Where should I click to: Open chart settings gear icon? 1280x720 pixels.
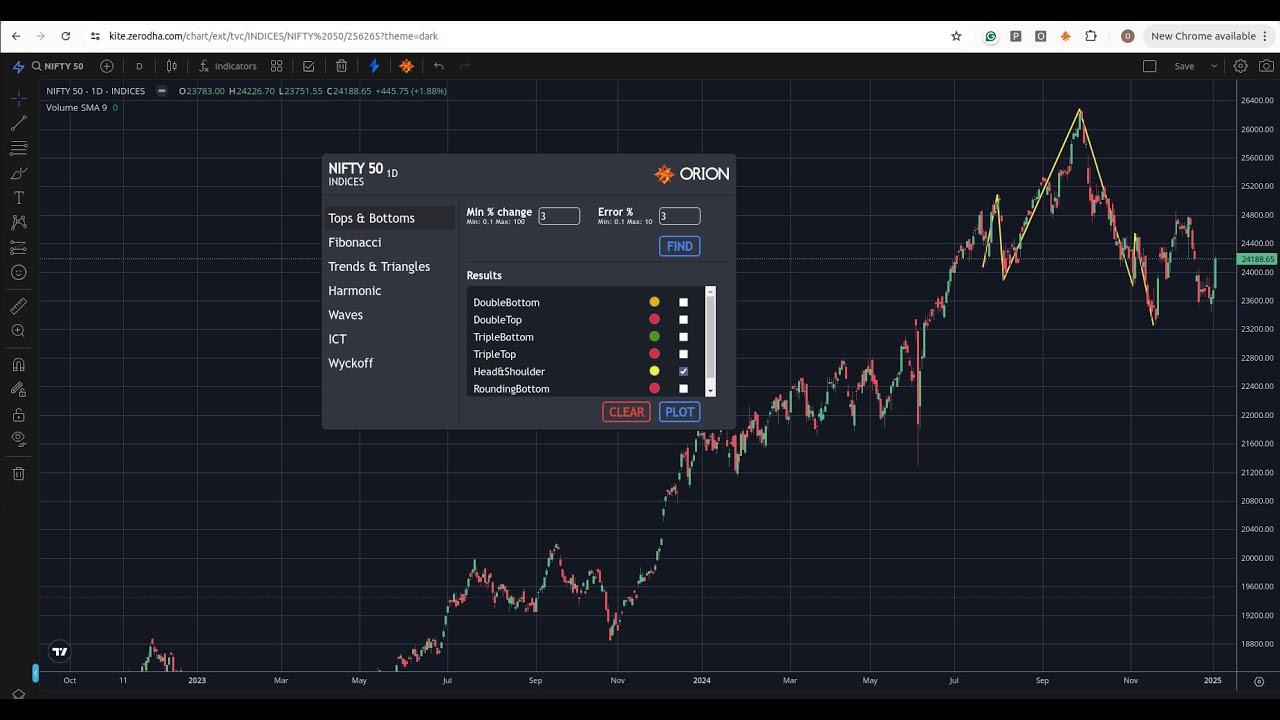coord(1240,66)
